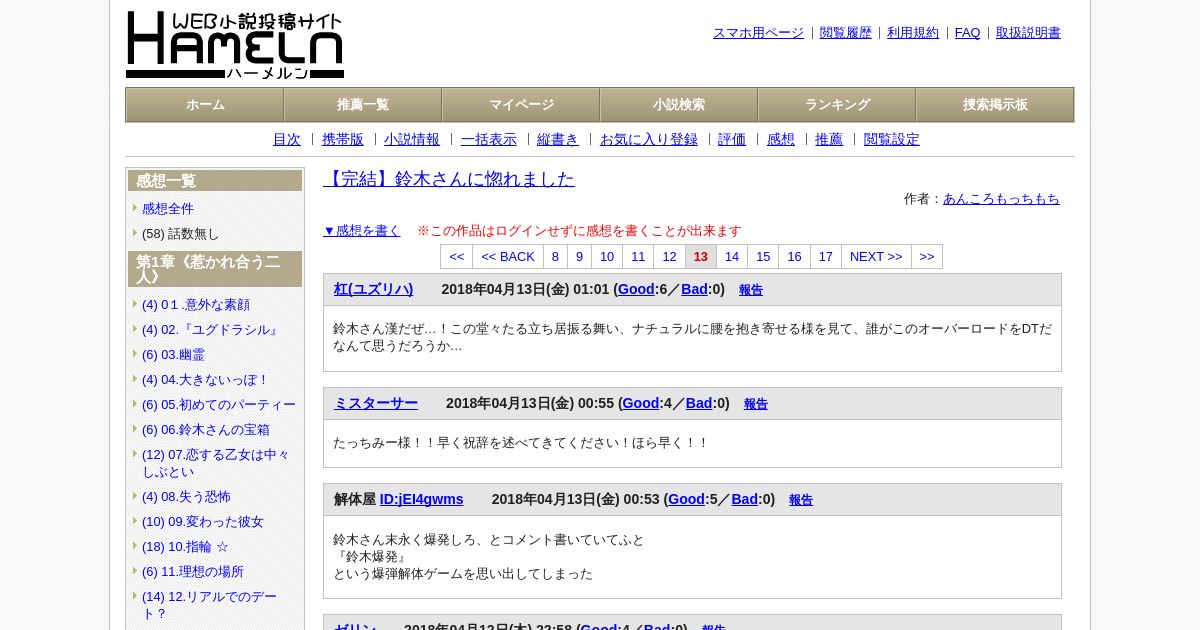
Task: Mark 解体屋 comment as Bad
Action: point(745,500)
